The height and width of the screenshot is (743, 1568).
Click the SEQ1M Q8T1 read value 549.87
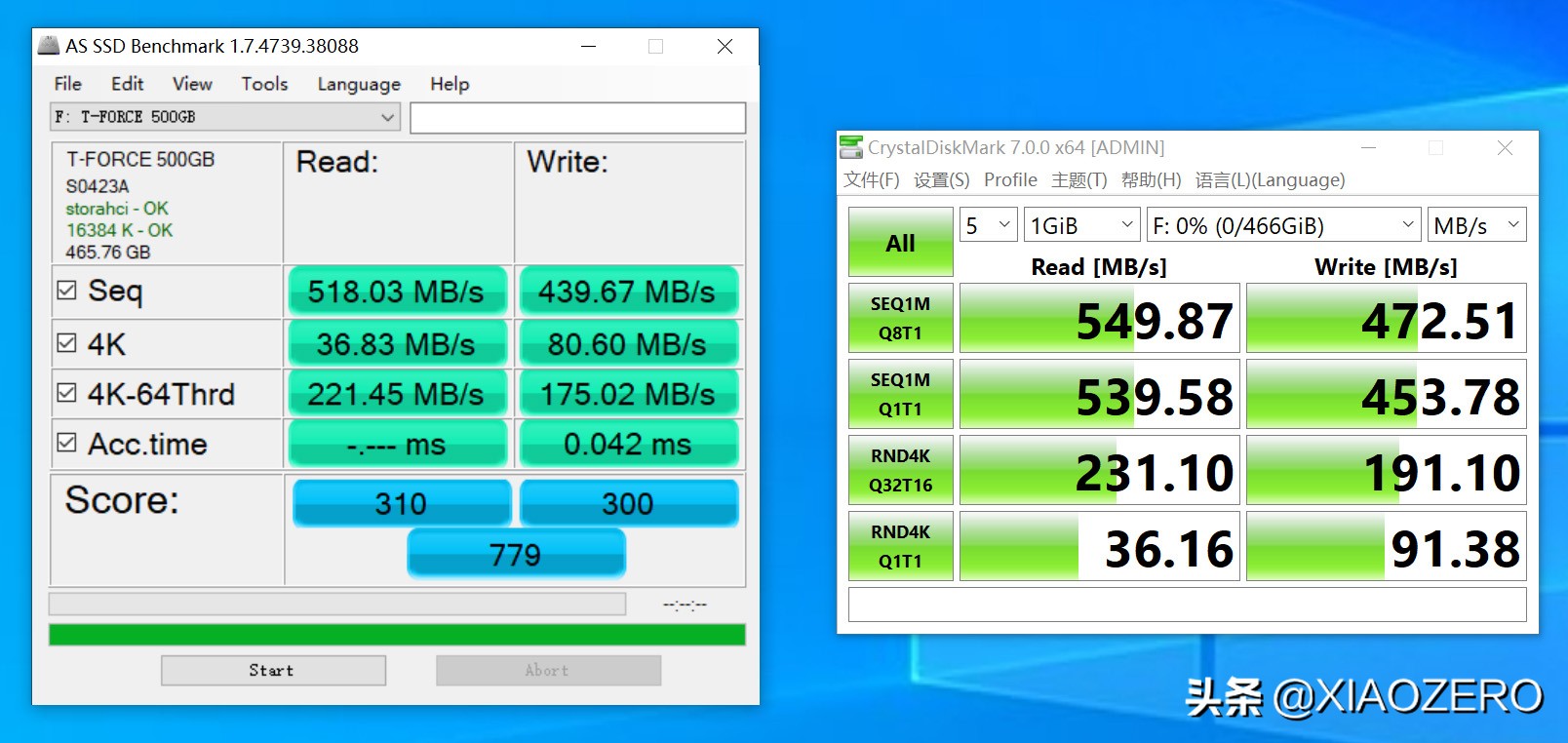click(1100, 318)
